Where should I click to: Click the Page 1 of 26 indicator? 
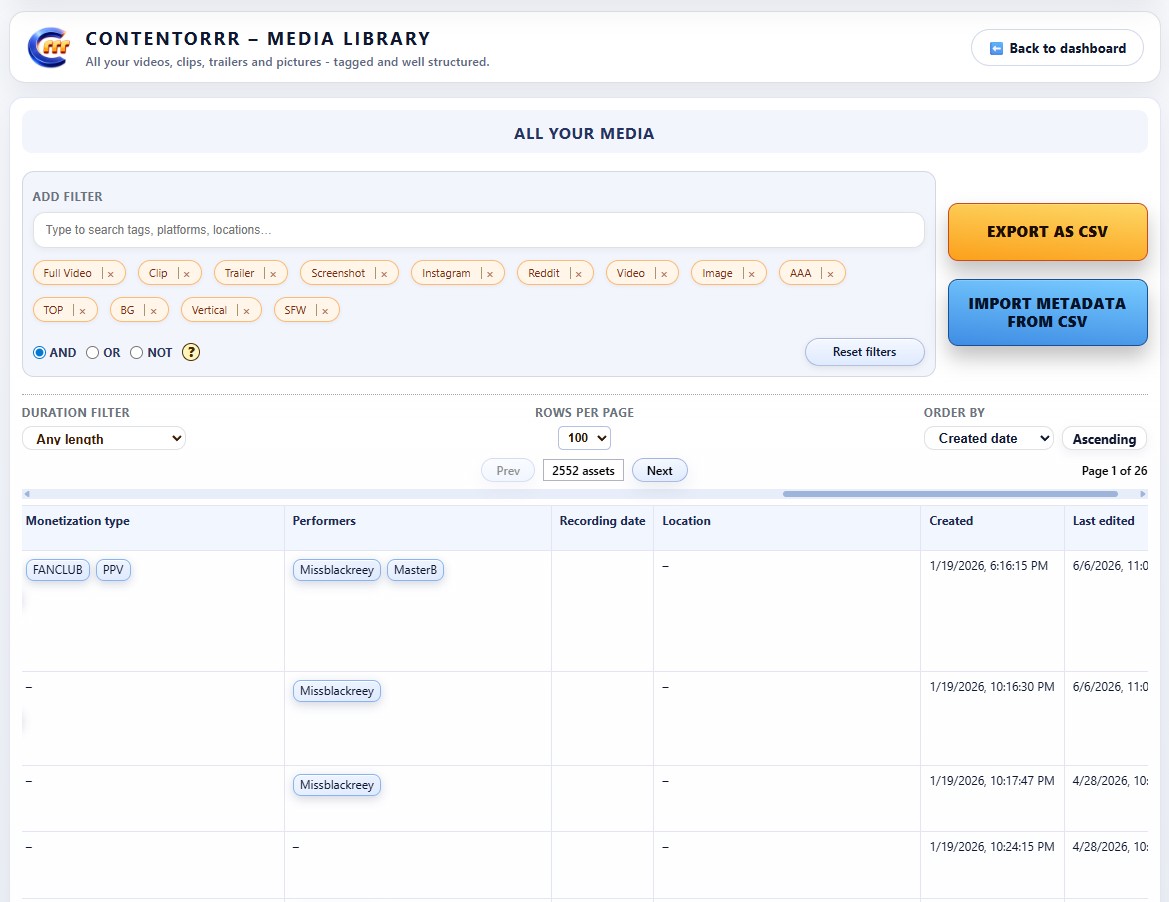coord(1115,470)
